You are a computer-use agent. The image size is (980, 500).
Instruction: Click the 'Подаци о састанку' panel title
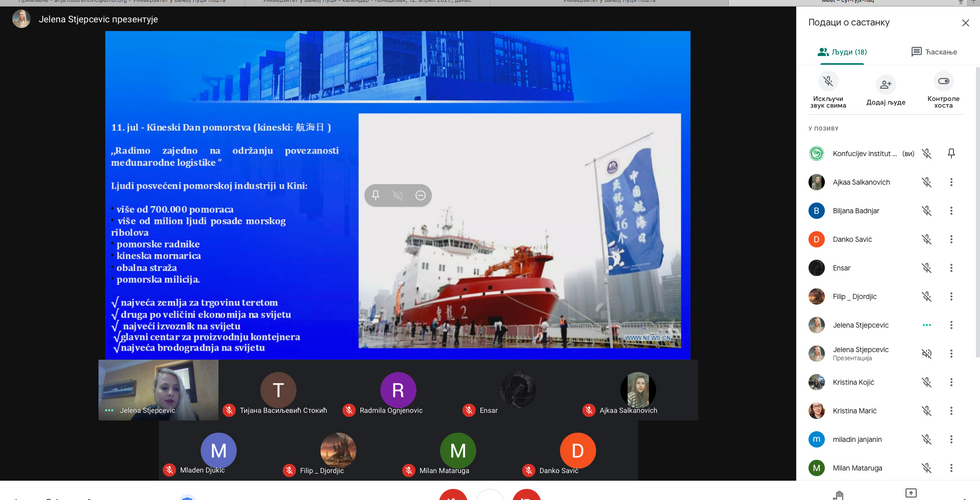[x=849, y=22]
